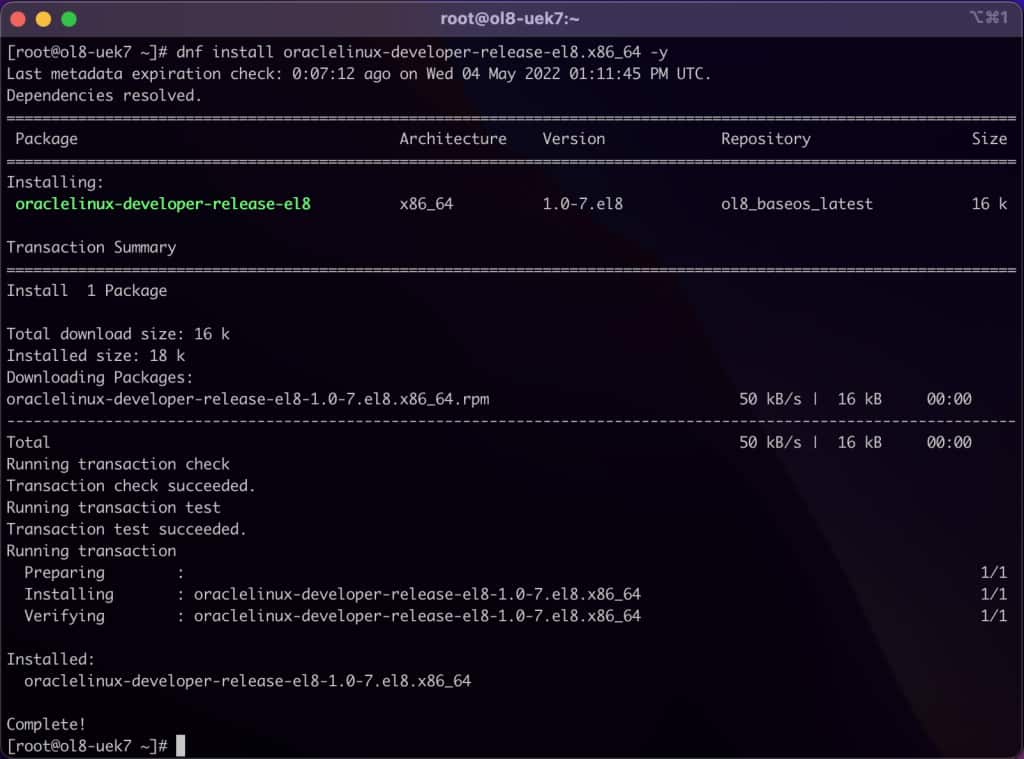This screenshot has height=759, width=1024.
Task: Click the red close button
Action: 18,17
